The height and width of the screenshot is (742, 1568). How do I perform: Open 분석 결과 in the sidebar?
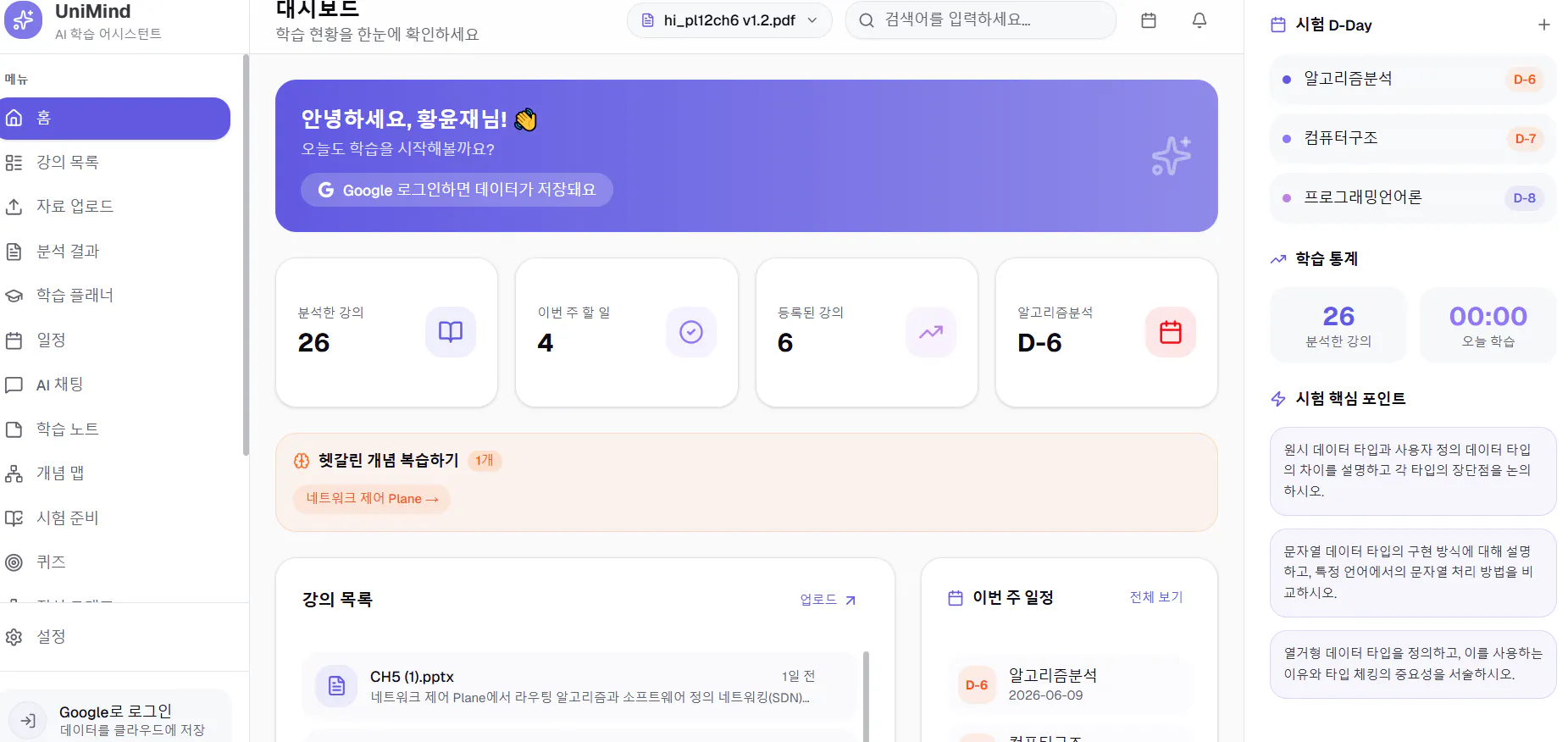point(115,252)
